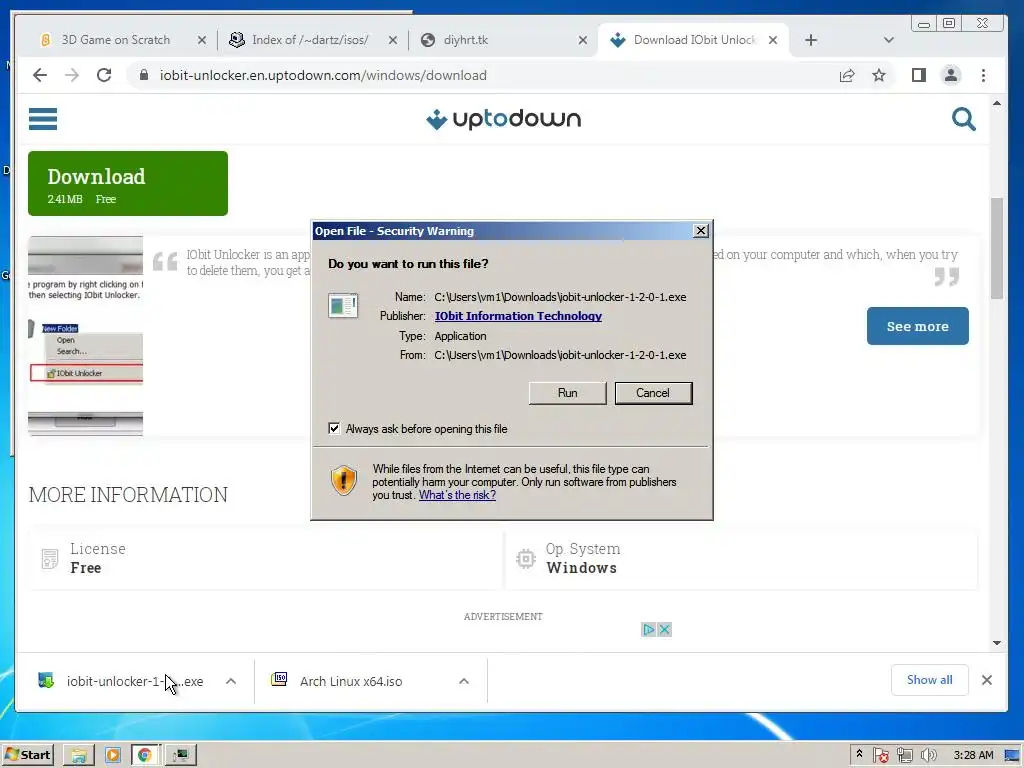Click Run in security warning
Viewport: 1024px width, 768px height.
pyautogui.click(x=568, y=393)
